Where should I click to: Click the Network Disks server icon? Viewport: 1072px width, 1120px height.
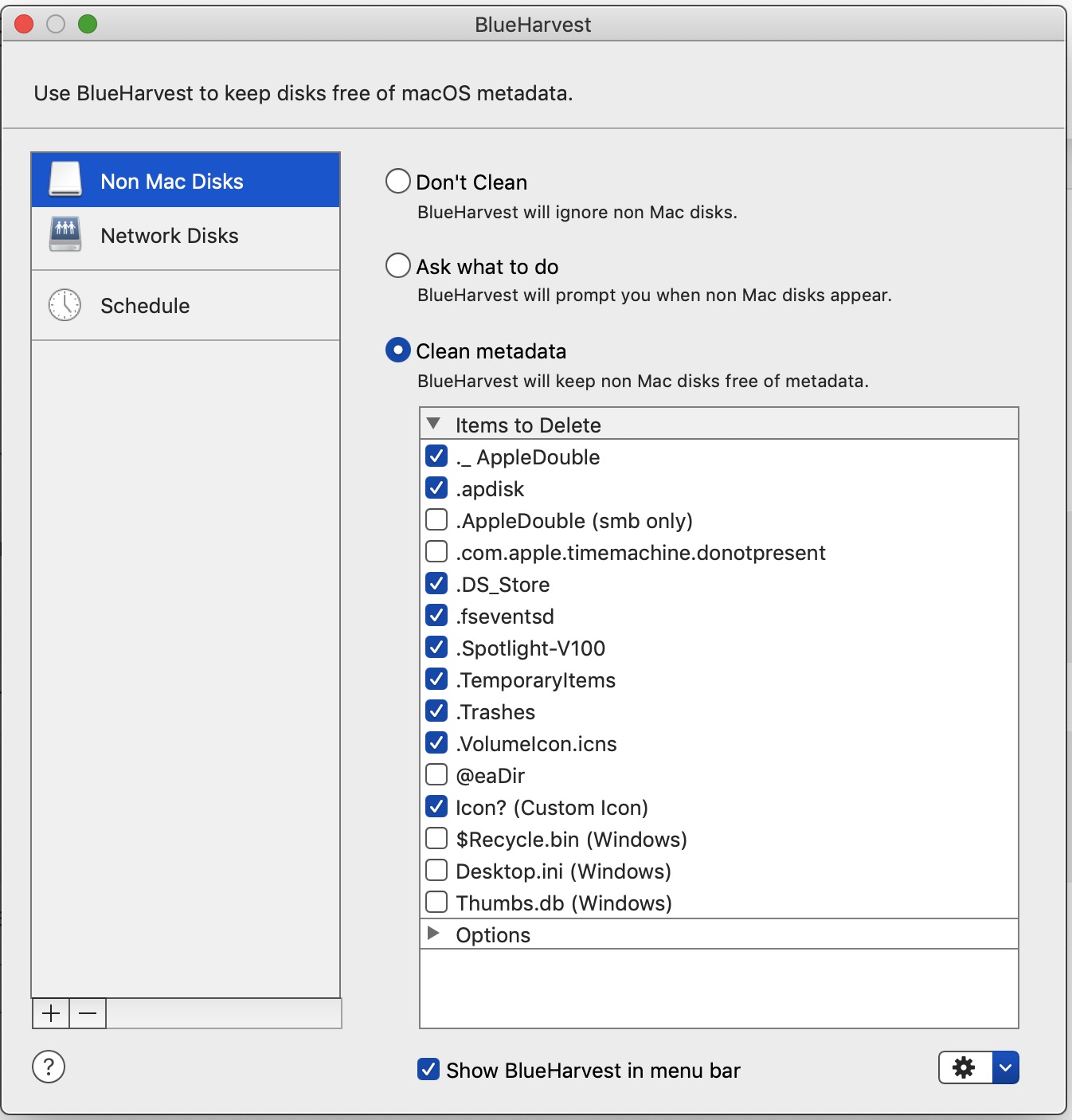[65, 234]
